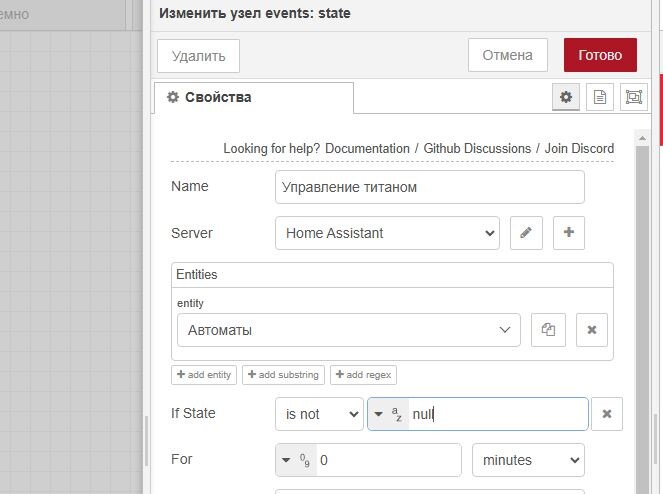The image size is (663, 494).
Task: Add entity with 'add entity' button
Action: 204,375
